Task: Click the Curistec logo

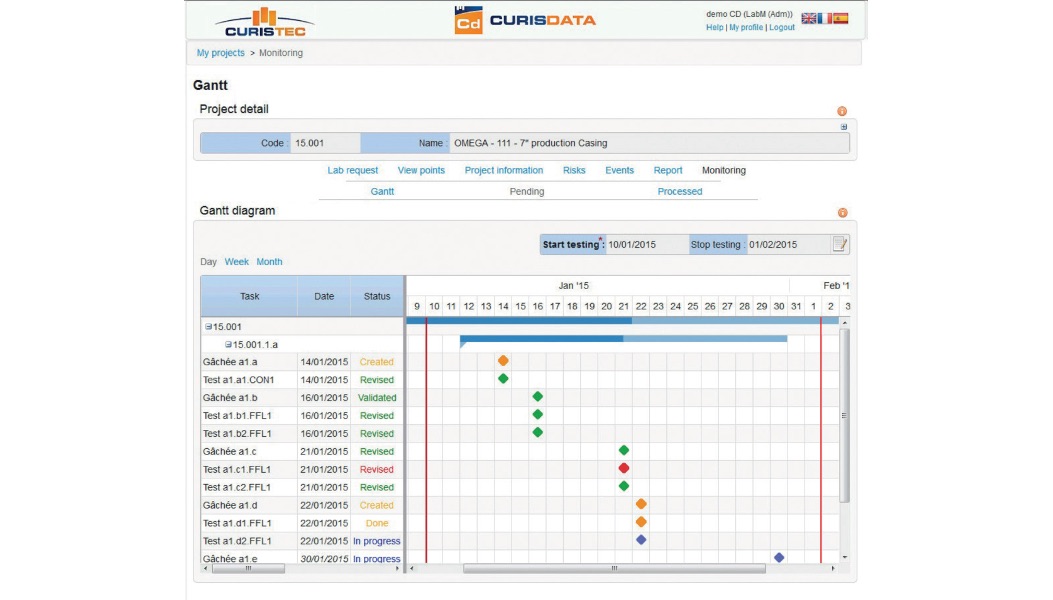Action: click(x=264, y=21)
